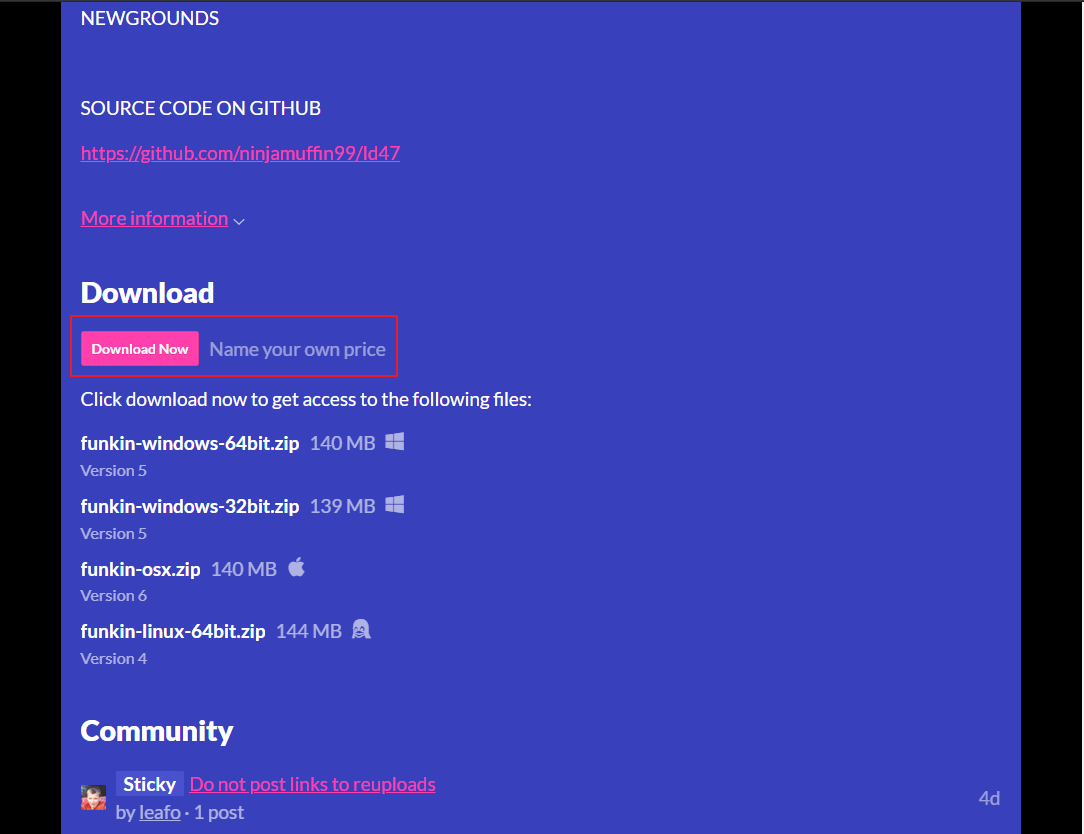Click the Windows icon beside funkin-windows-32bit.zip

394,504
